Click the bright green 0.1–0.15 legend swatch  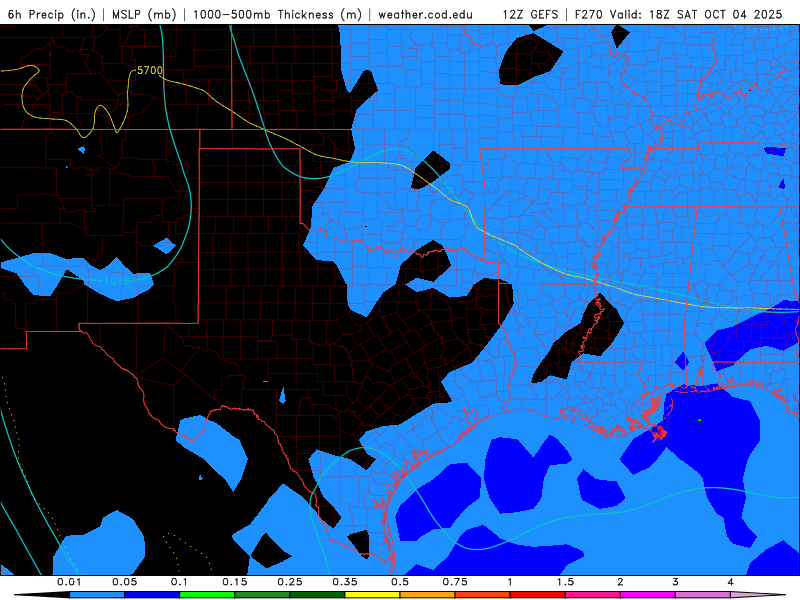point(207,595)
